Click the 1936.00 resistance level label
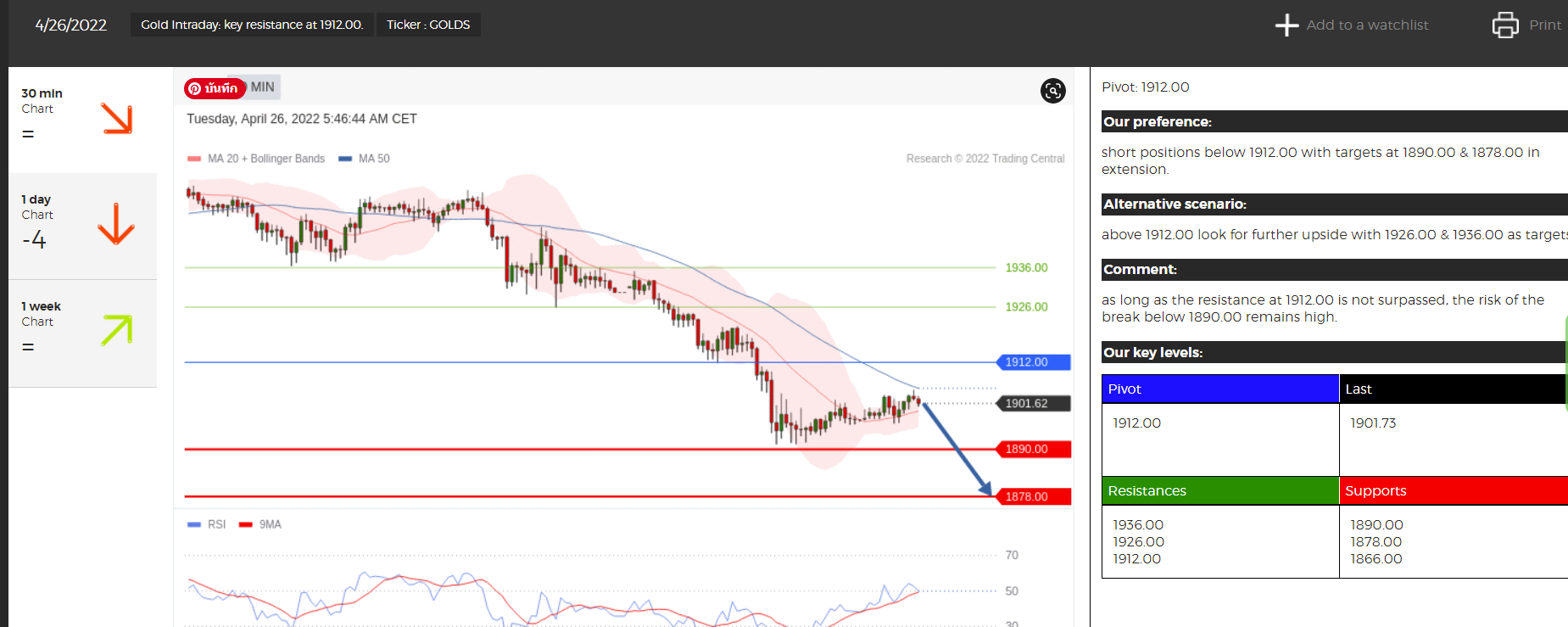This screenshot has height=627, width=1568. 1026,267
